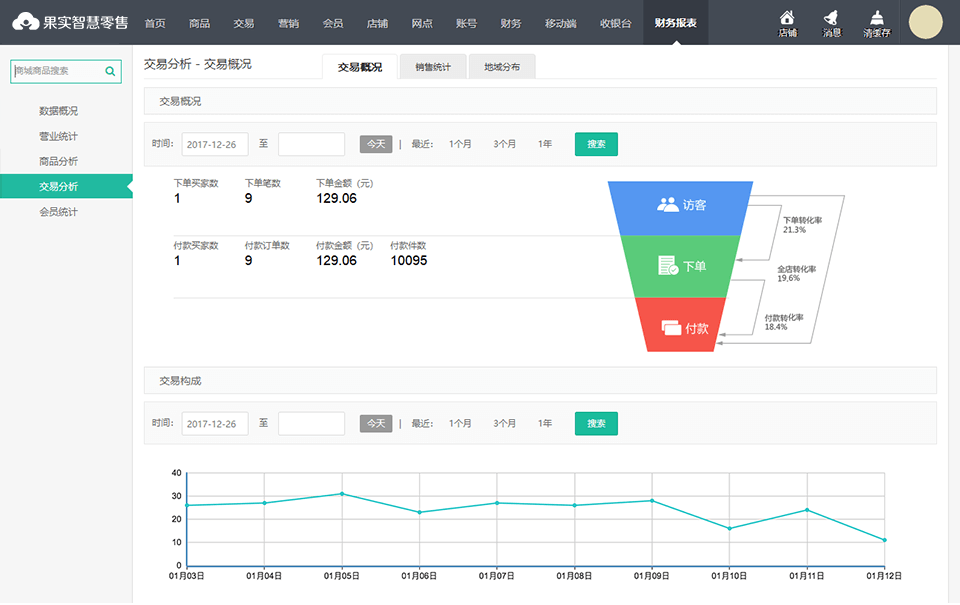
Task: Click the red 付款 payment funnel segment
Action: tap(681, 327)
